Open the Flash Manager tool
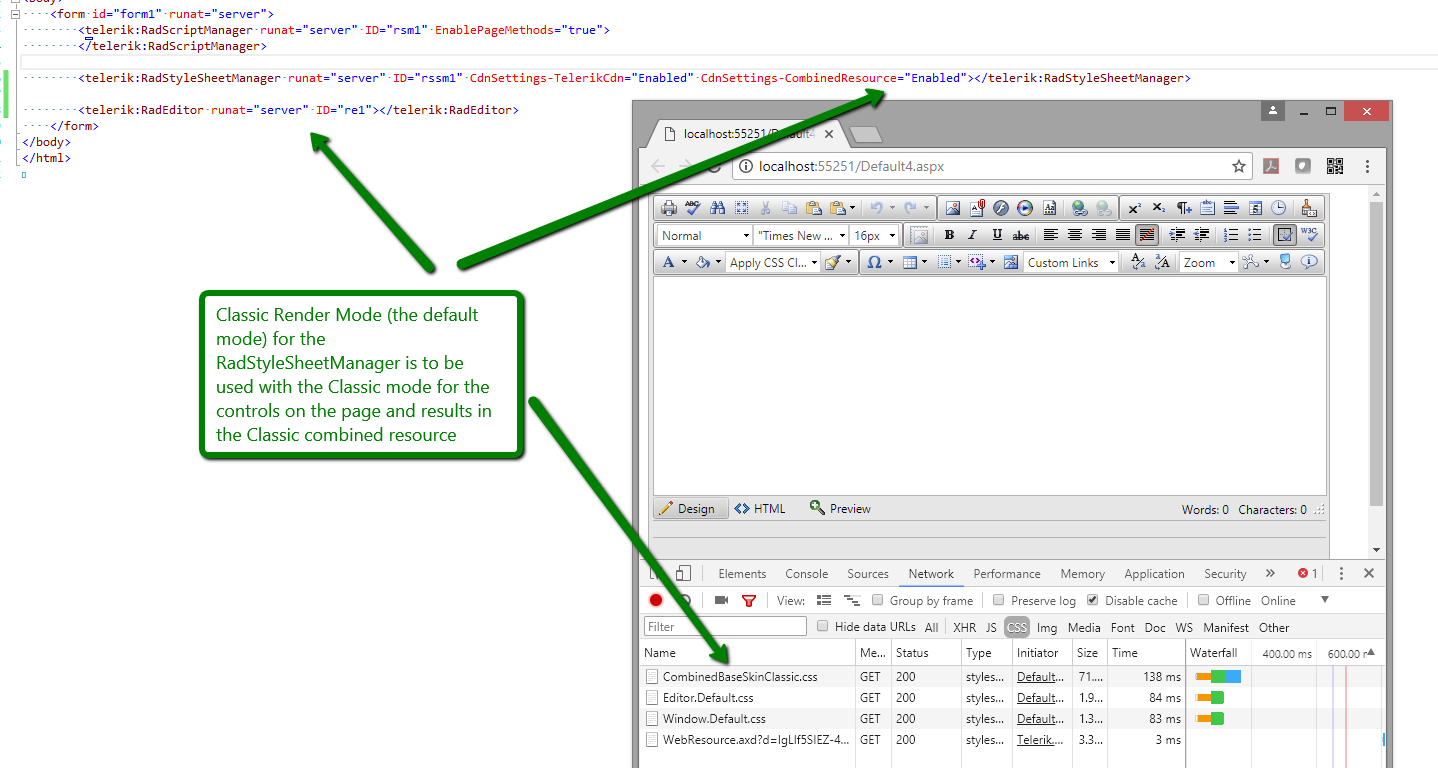Viewport: 1438px width, 768px height. (1000, 208)
